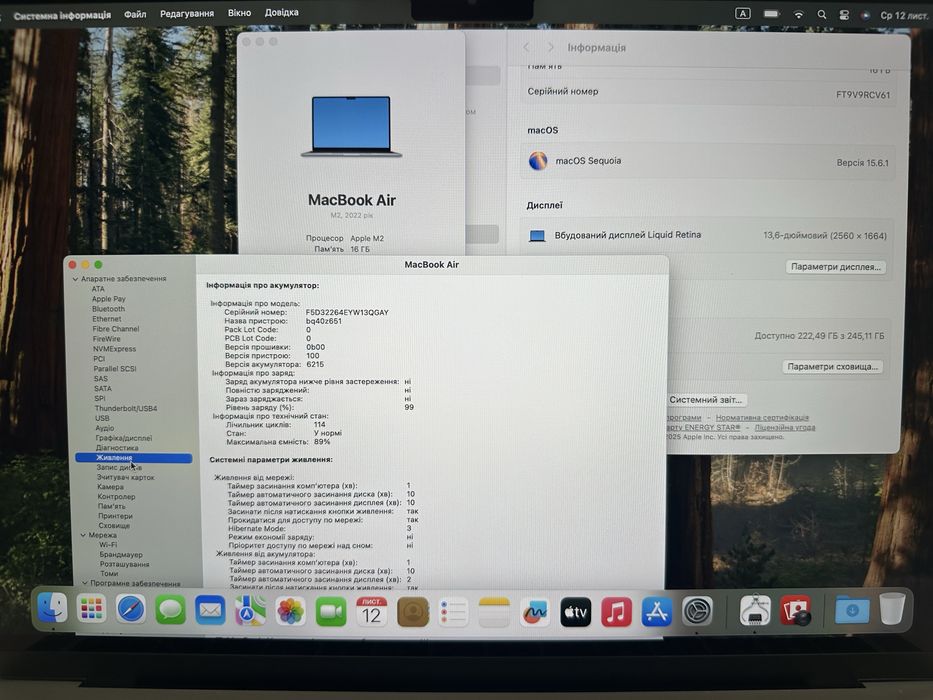
Task: Open the Довідка menu
Action: point(281,12)
